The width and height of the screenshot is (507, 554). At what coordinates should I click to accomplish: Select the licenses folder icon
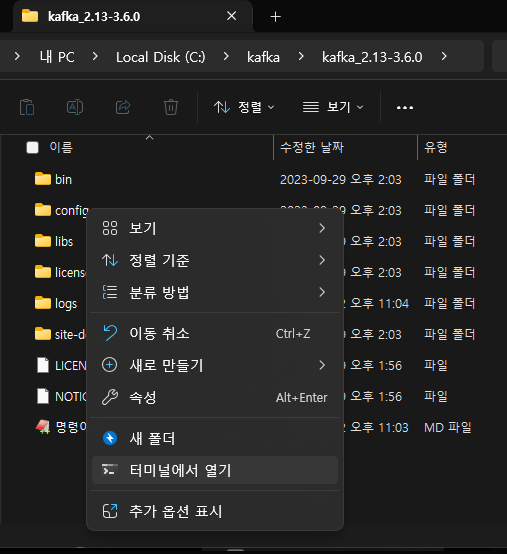click(x=43, y=272)
